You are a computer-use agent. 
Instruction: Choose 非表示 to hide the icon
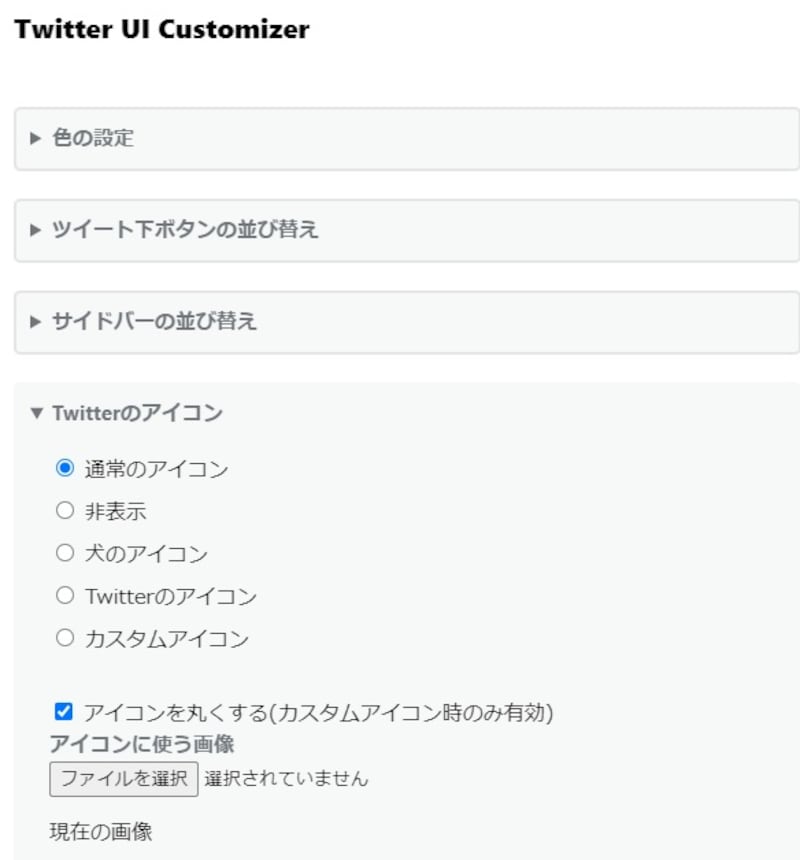click(x=66, y=510)
